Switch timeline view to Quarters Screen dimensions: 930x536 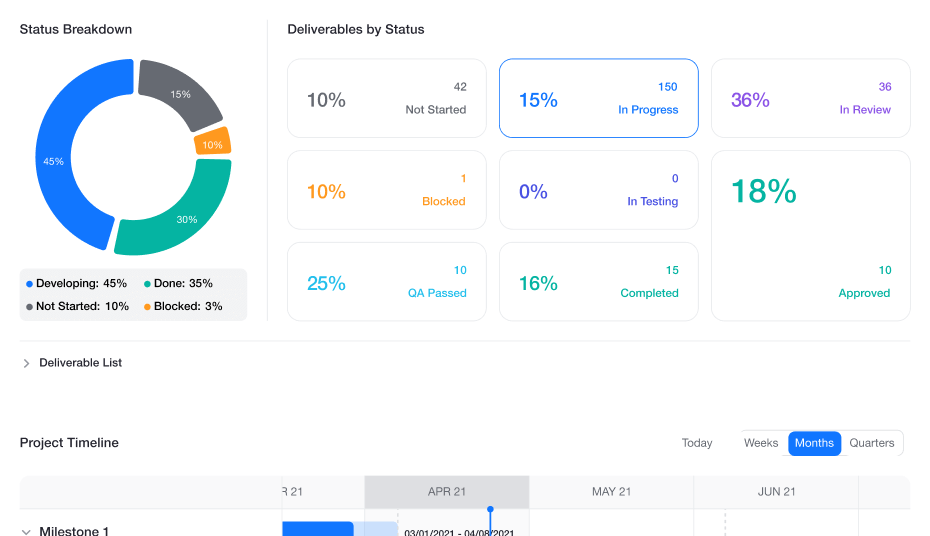871,443
